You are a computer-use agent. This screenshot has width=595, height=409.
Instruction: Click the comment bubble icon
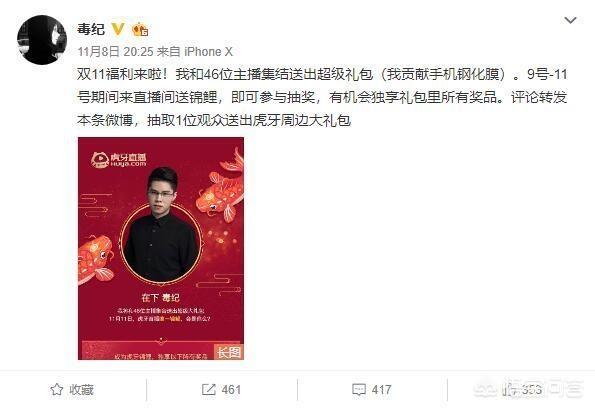coord(359,390)
